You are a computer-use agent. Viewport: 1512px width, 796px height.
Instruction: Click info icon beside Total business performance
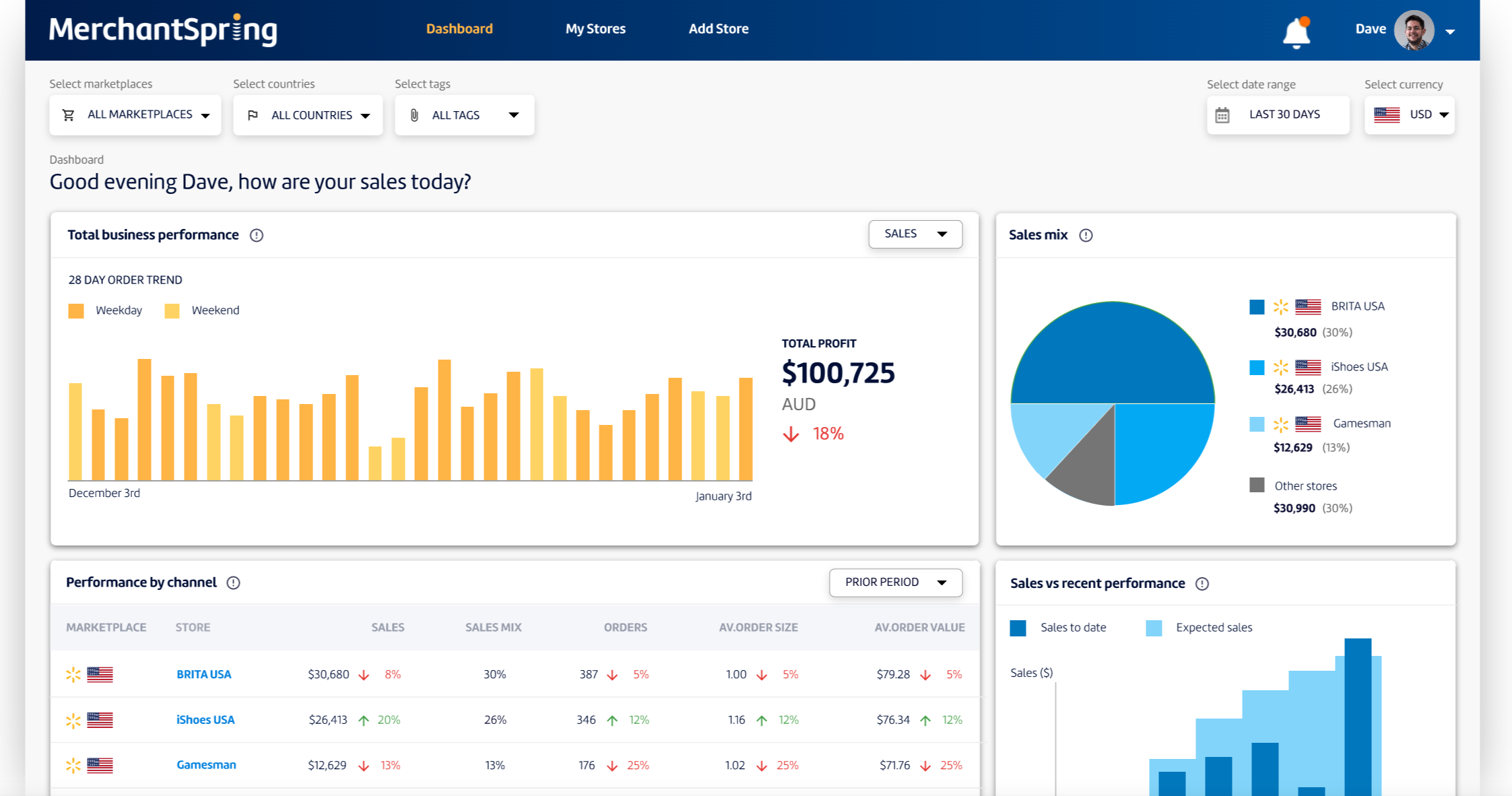(x=257, y=235)
